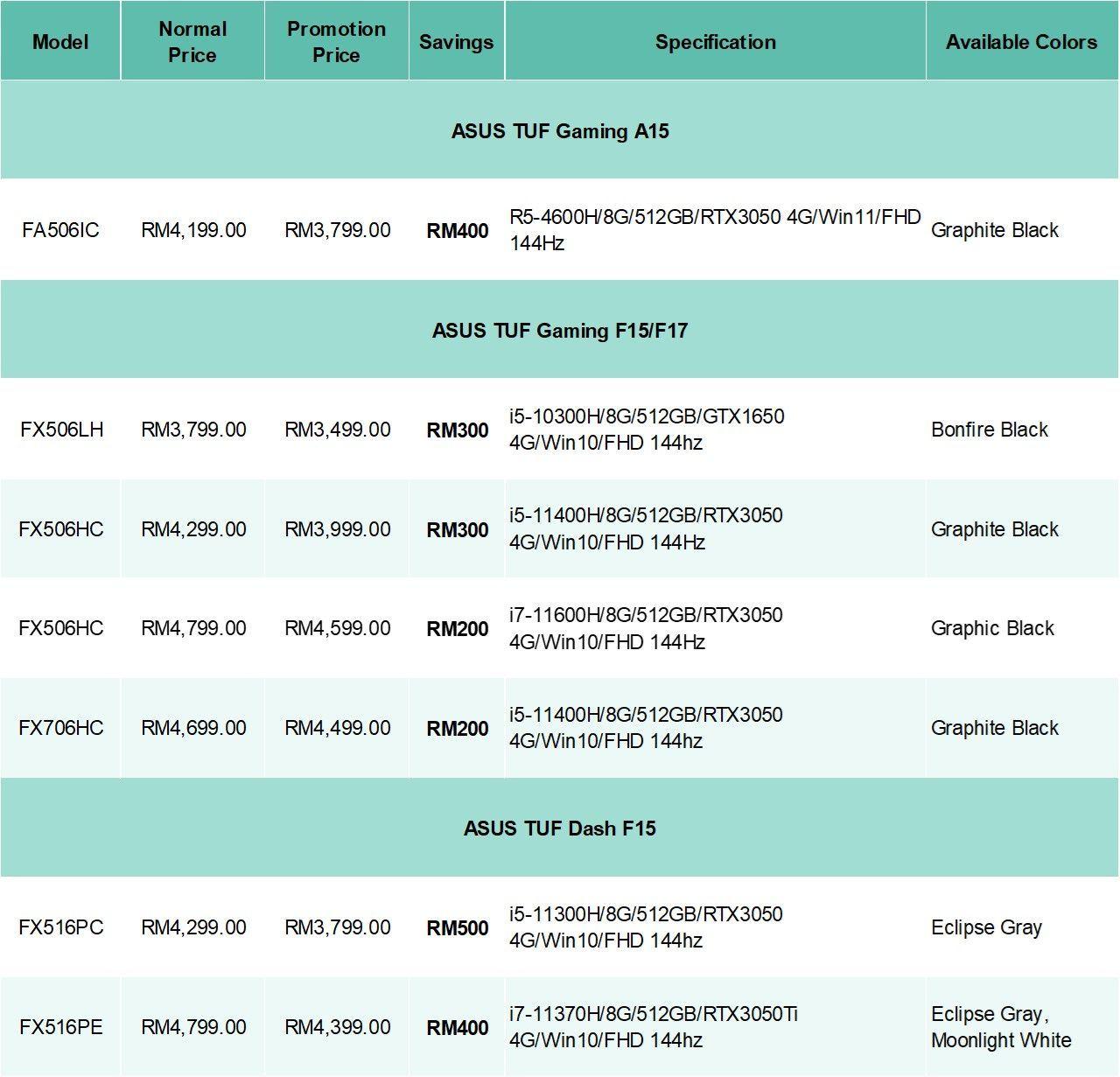Click Graphite Black for FA506IC row

(x=995, y=231)
